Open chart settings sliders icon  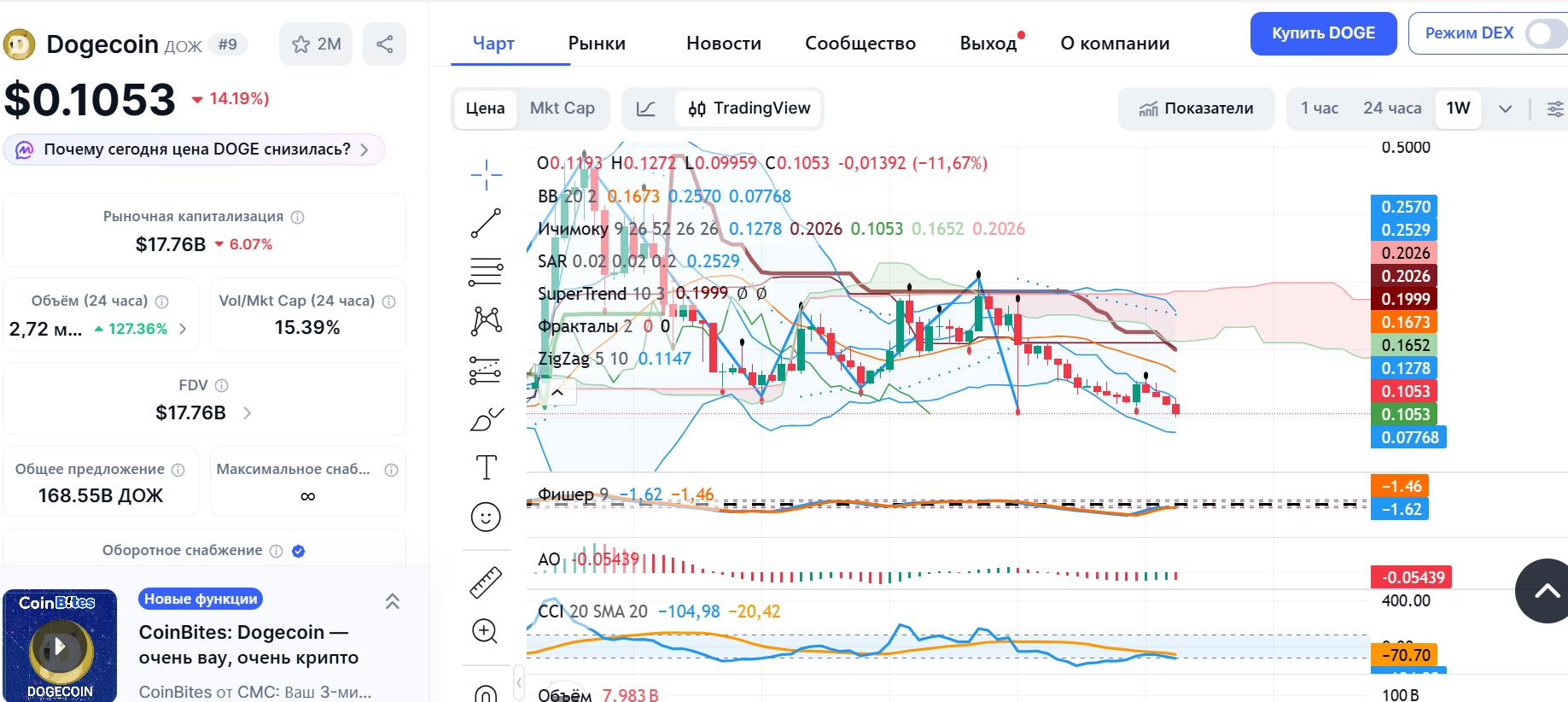pyautogui.click(x=1556, y=108)
